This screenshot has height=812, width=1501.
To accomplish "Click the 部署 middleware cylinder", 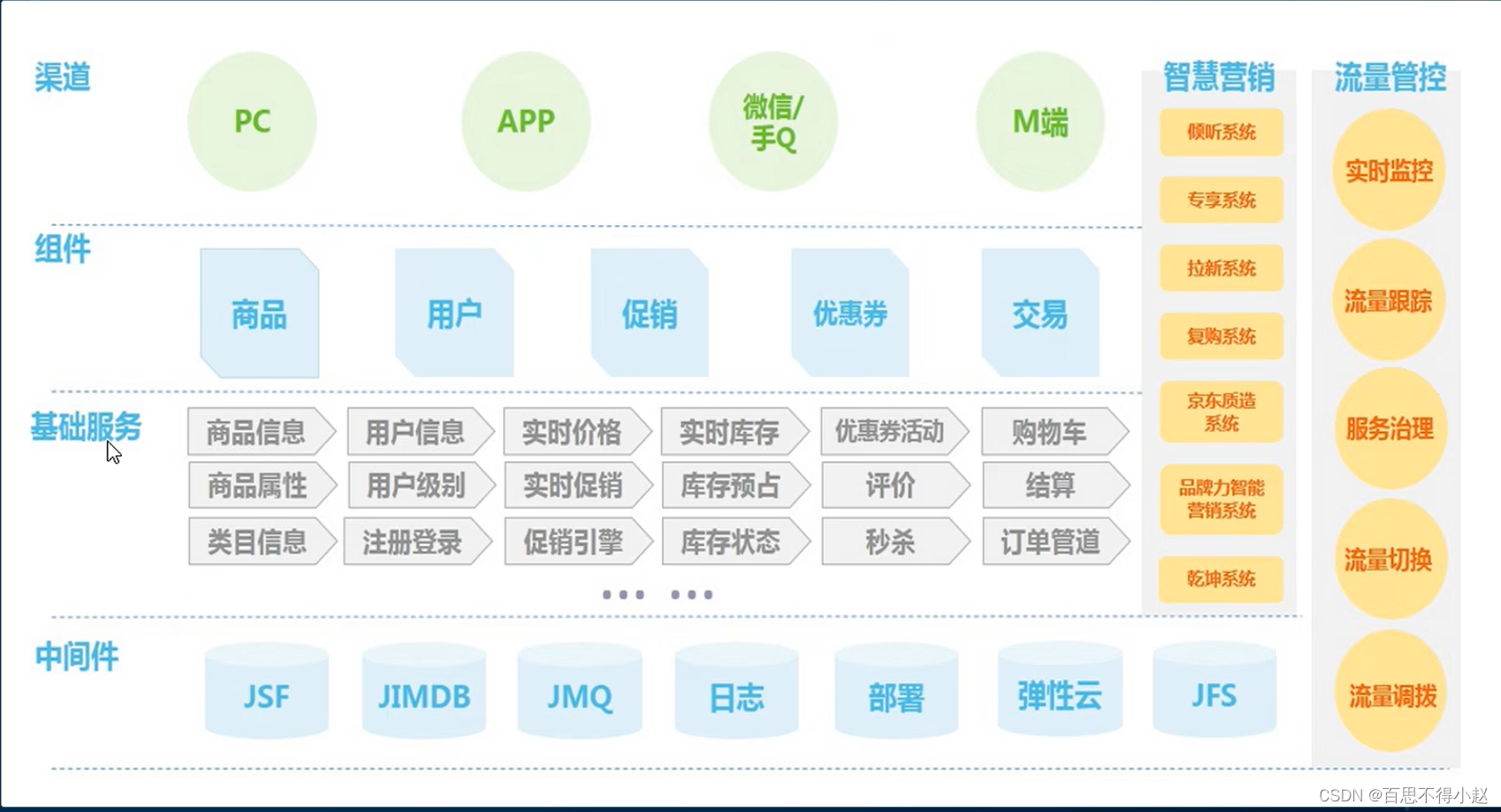I will pyautogui.click(x=896, y=691).
